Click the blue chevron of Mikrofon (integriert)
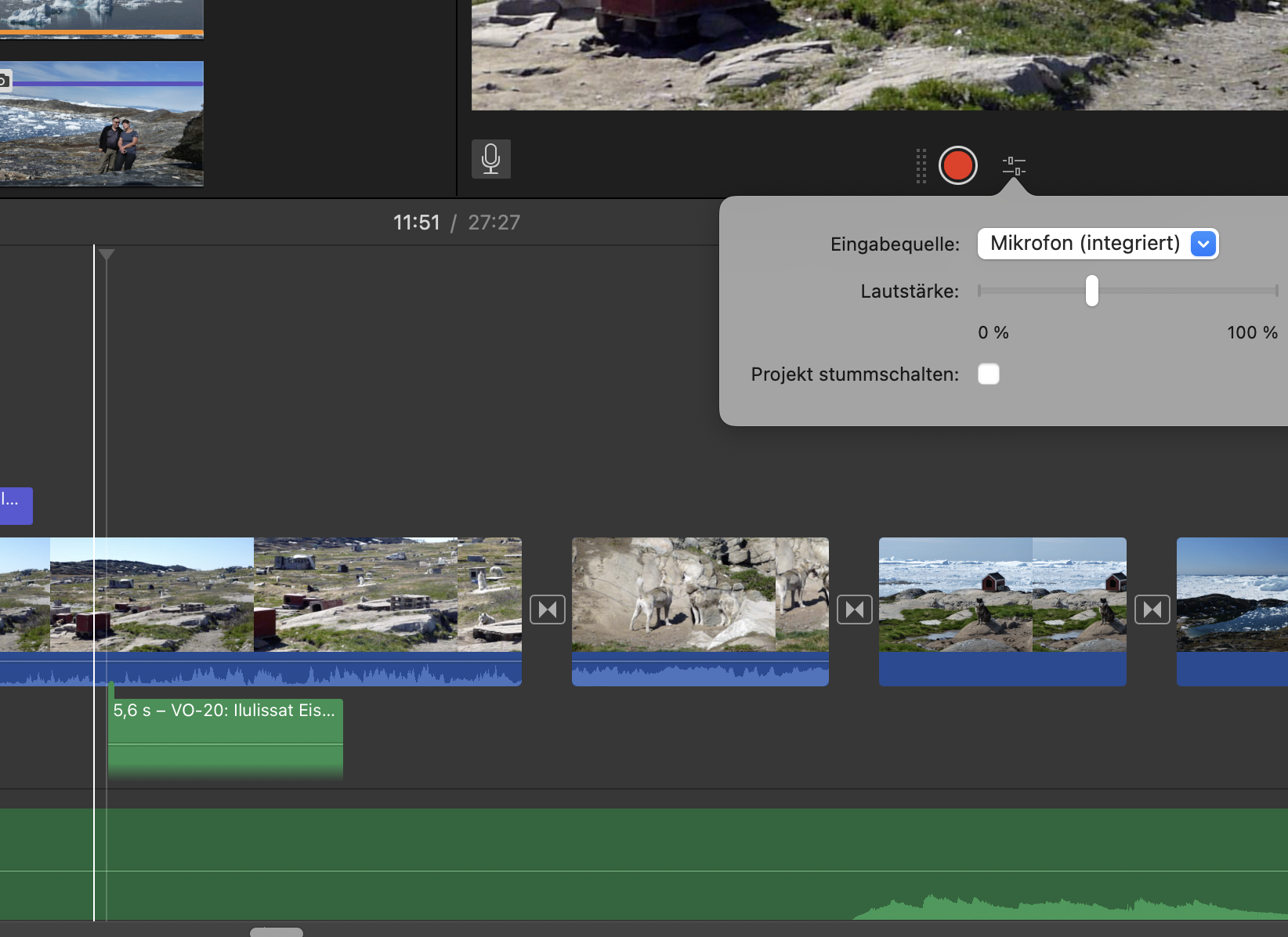 (1203, 244)
